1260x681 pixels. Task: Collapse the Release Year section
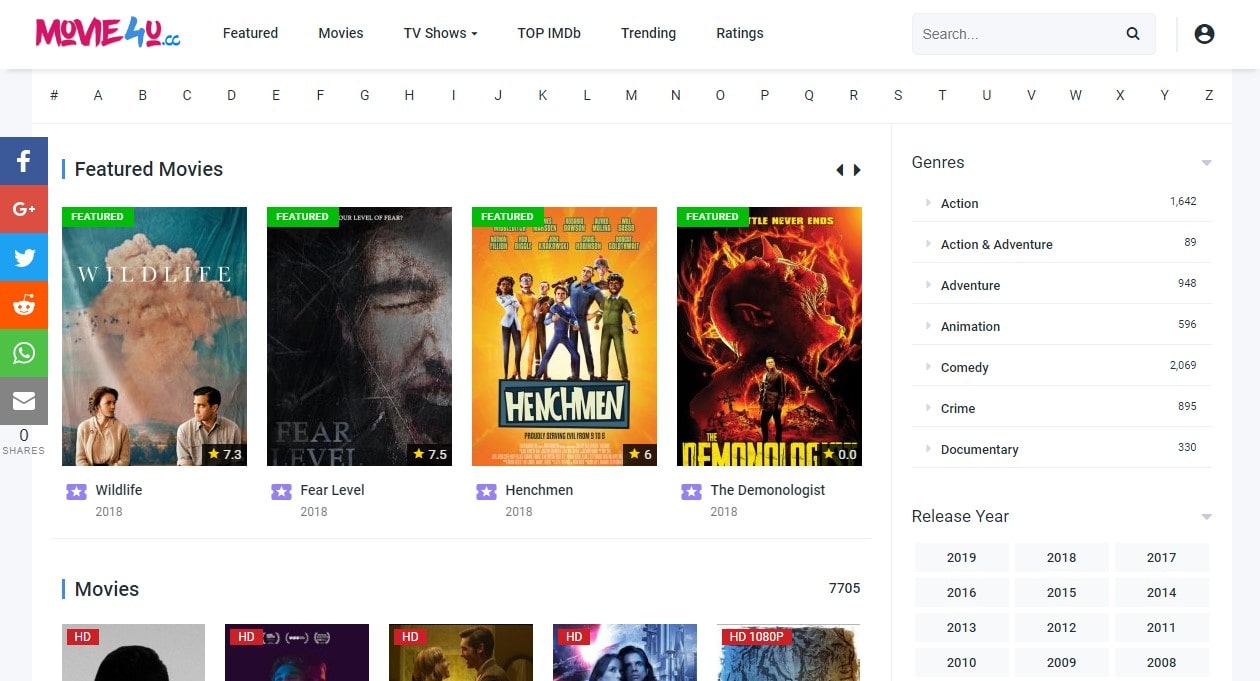(1206, 517)
